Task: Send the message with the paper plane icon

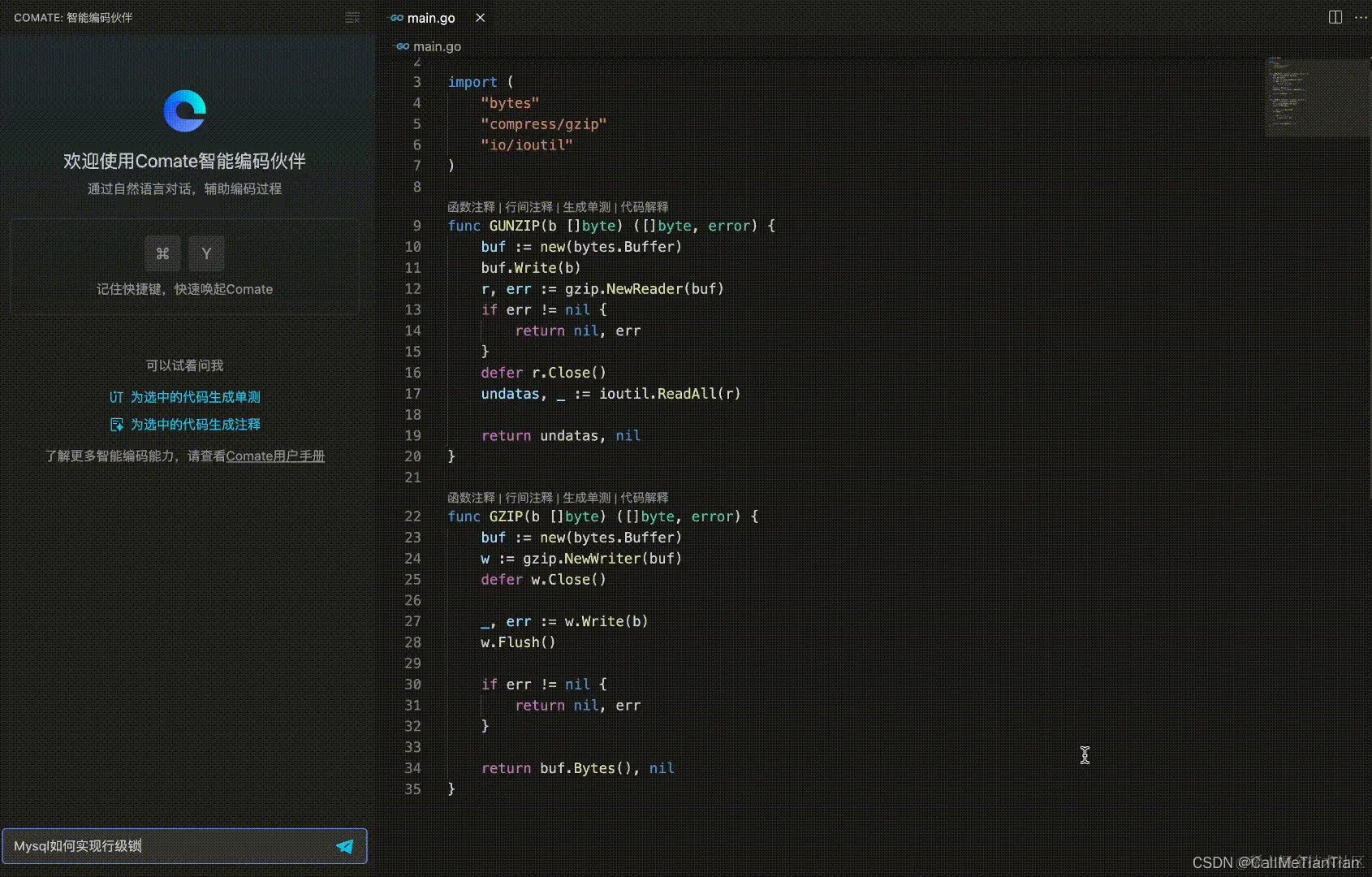Action: tap(345, 846)
